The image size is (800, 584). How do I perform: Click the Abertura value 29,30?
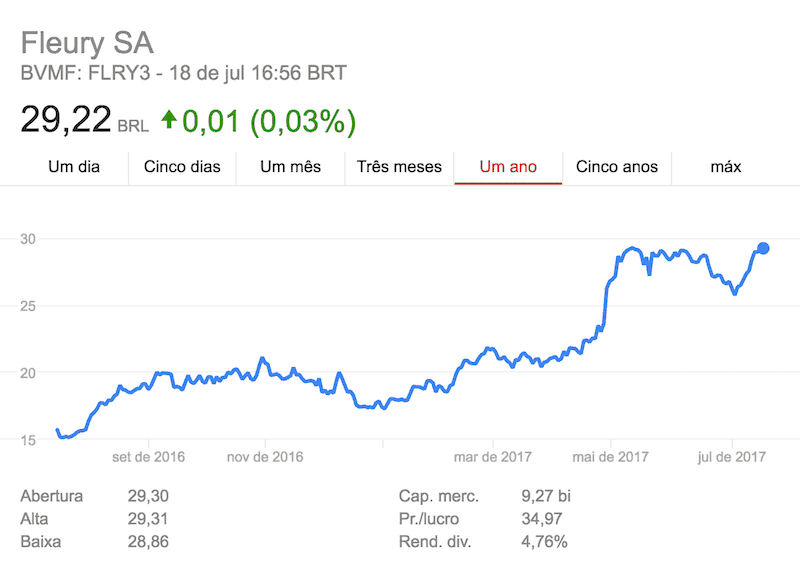point(148,496)
